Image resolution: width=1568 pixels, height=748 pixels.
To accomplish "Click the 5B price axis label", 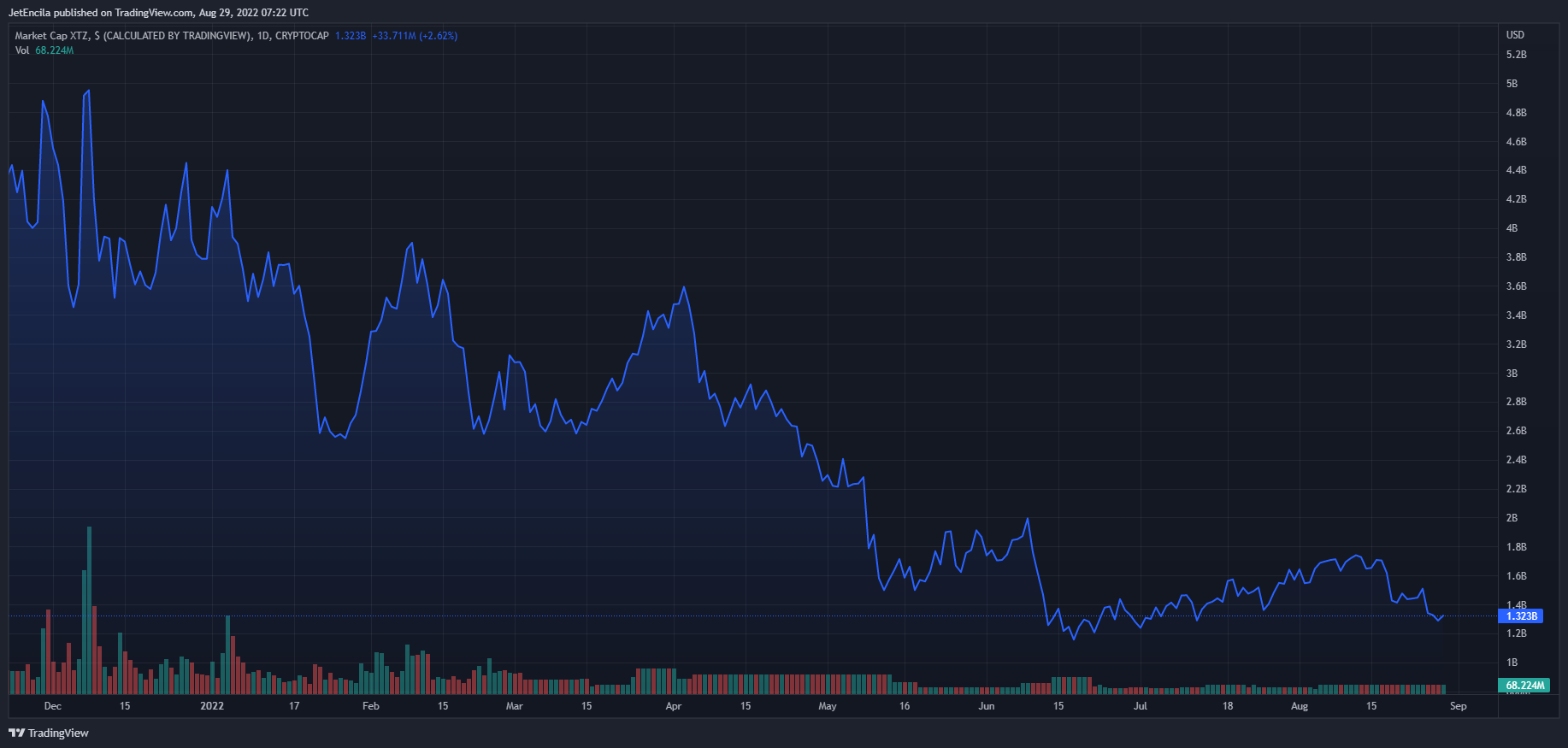I will tap(1512, 84).
